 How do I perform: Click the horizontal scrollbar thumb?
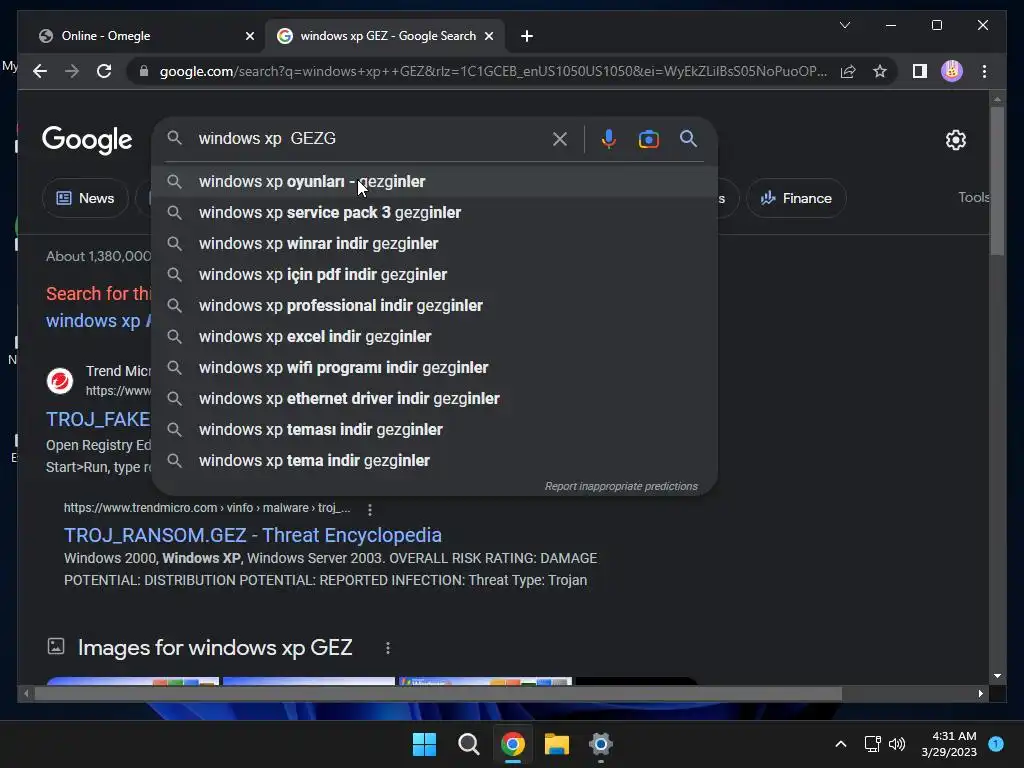coord(438,694)
